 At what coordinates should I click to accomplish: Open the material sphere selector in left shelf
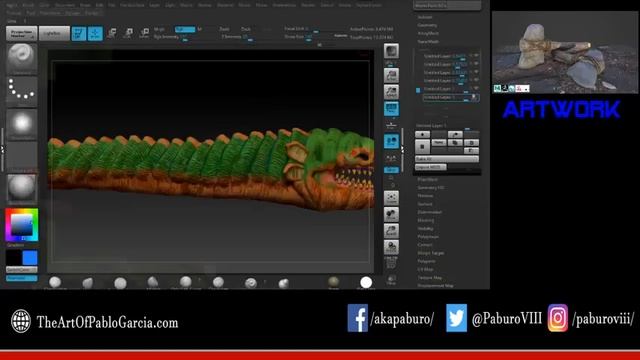22,189
